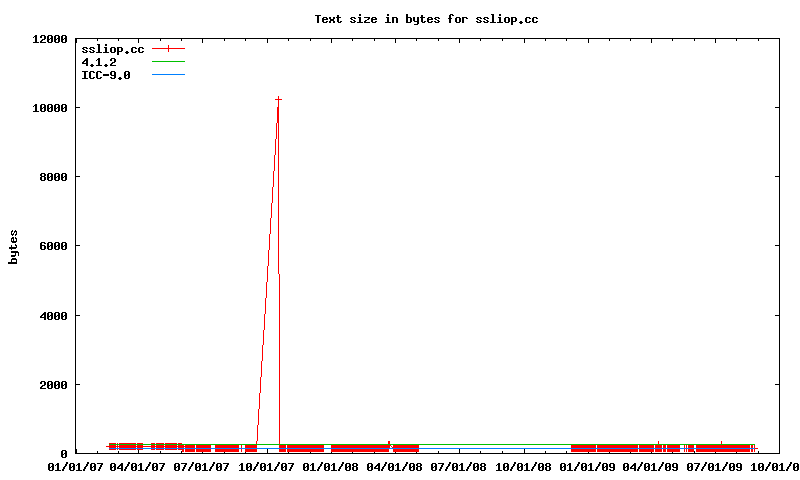Click the green line sample beside 4.1.2
Screen dimensions: 800x480
tap(169, 62)
